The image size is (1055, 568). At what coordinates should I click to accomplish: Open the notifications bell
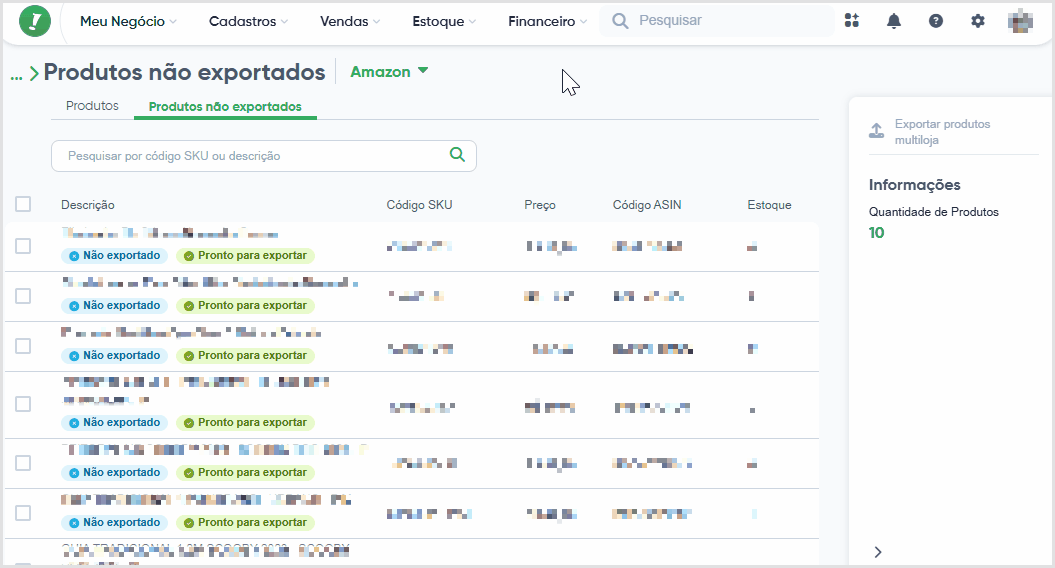coord(894,21)
